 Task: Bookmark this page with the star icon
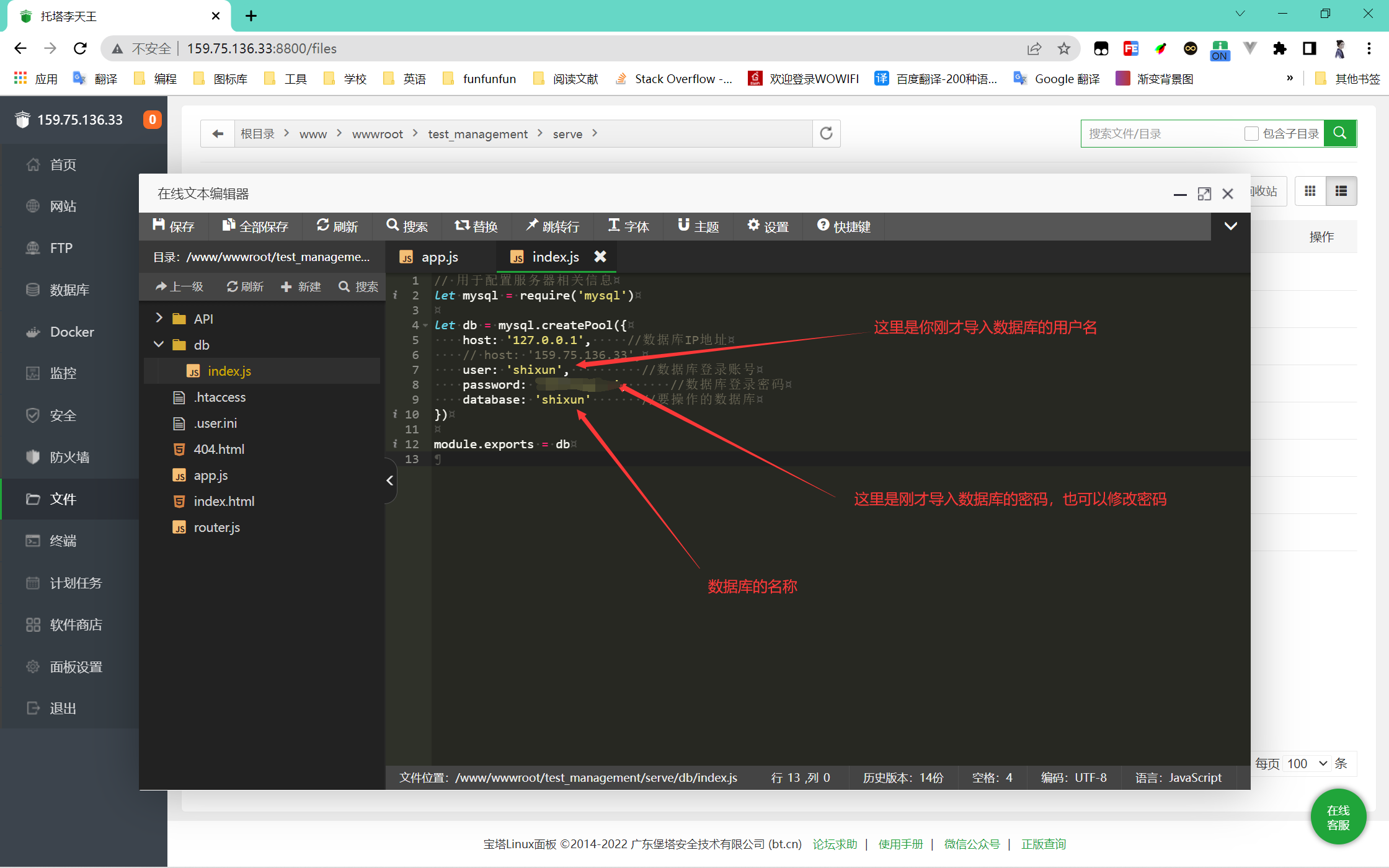click(1064, 48)
